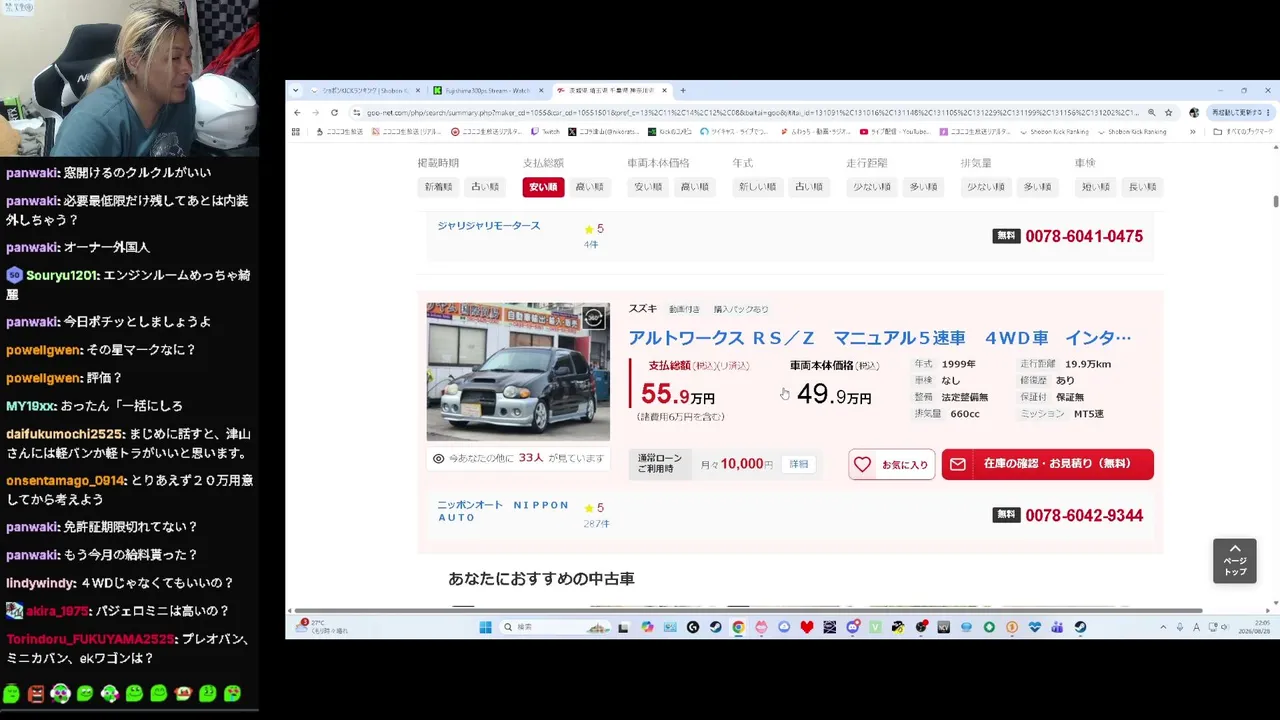The height and width of the screenshot is (720, 1280).
Task: Open ジャリジャリモータース dealer link
Action: coord(488,226)
